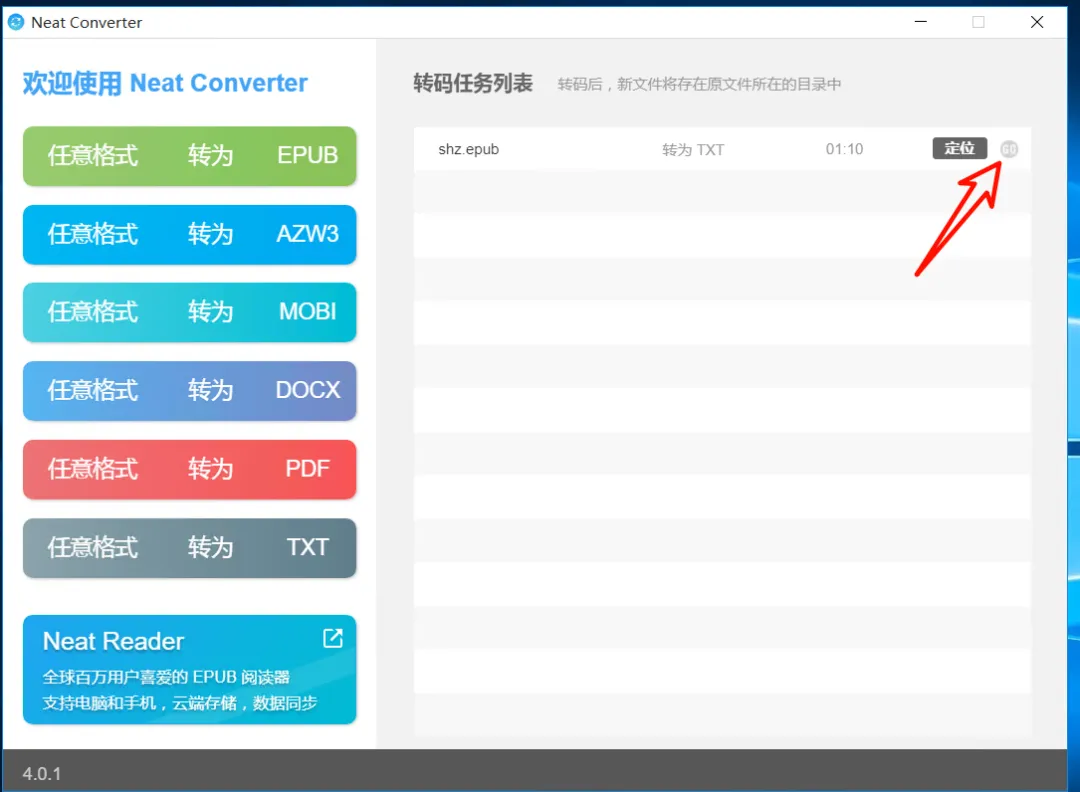Select the convert to MOBI button
The width and height of the screenshot is (1080, 792).
[189, 312]
